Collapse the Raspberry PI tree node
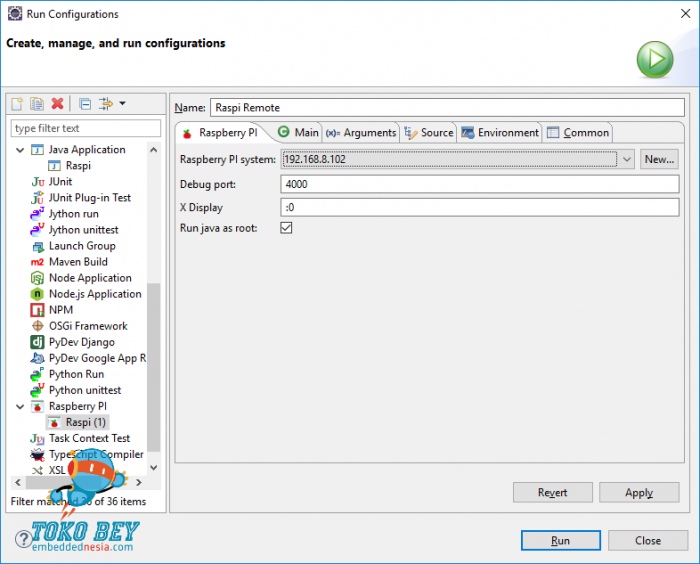 coord(20,406)
